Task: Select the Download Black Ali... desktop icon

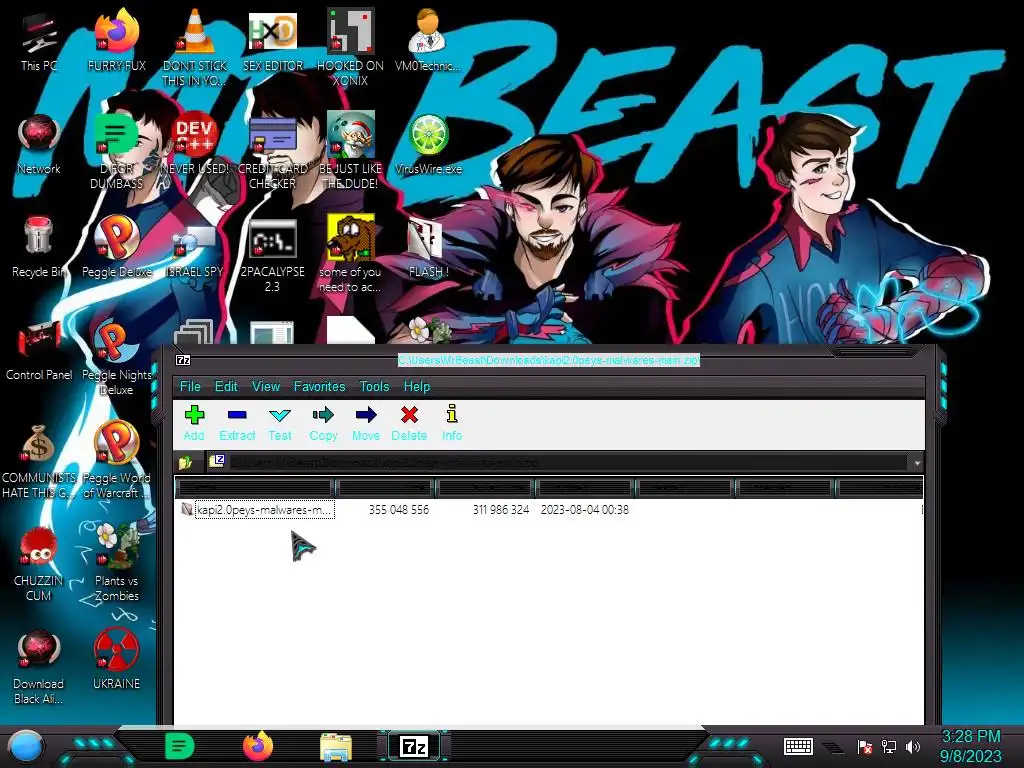Action: point(39,667)
